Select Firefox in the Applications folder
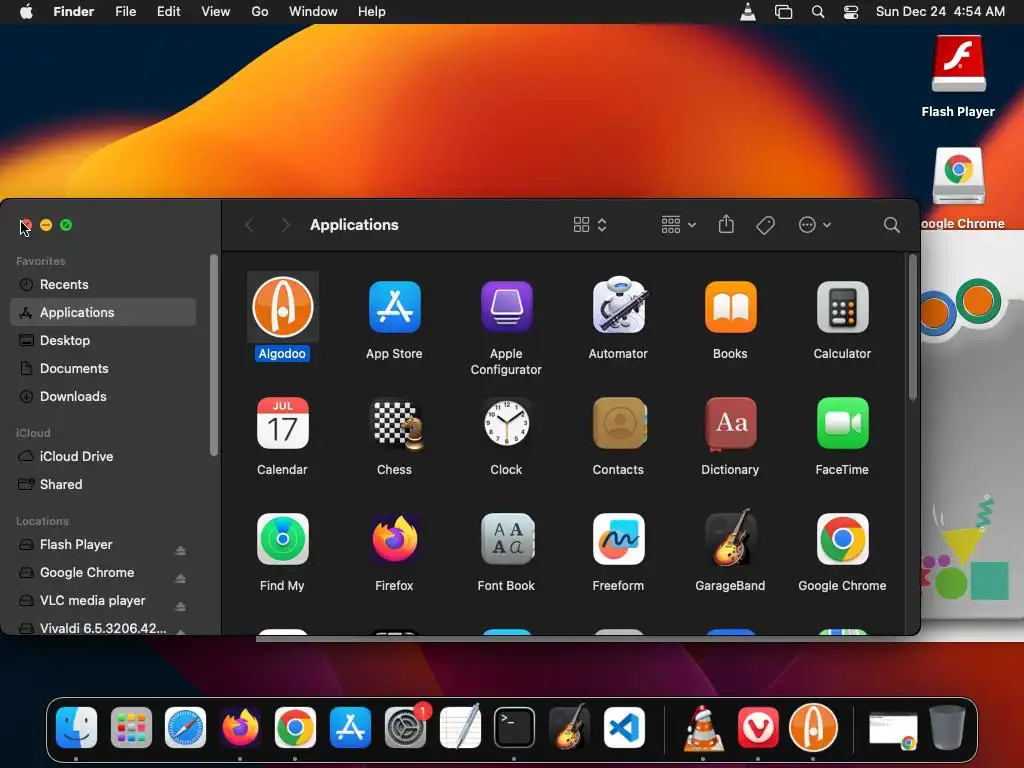The height and width of the screenshot is (768, 1024). 394,539
